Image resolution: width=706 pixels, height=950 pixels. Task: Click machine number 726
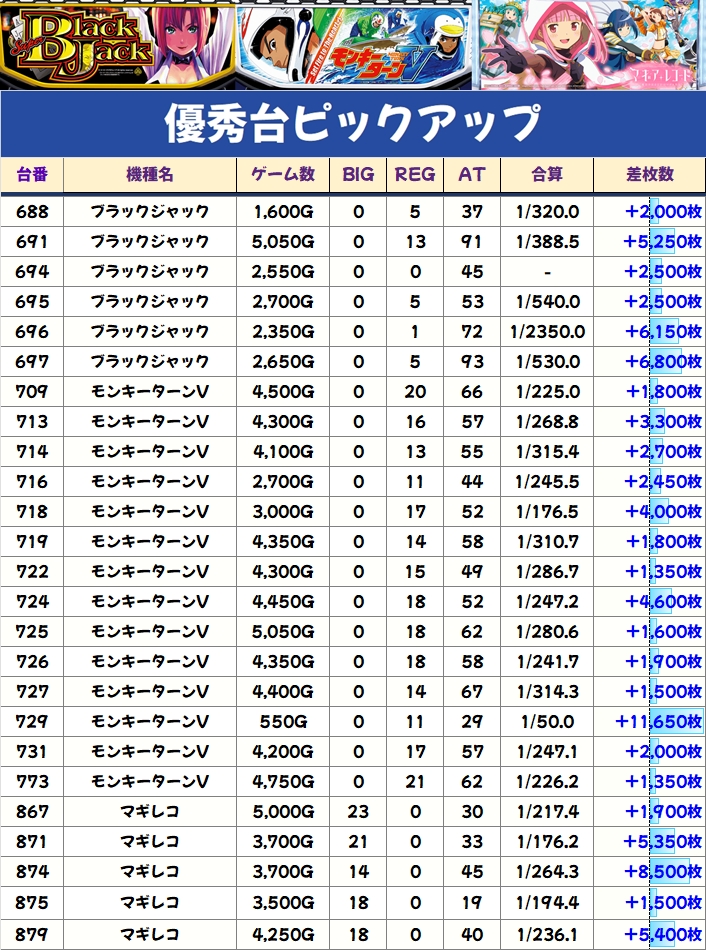(x=32, y=662)
